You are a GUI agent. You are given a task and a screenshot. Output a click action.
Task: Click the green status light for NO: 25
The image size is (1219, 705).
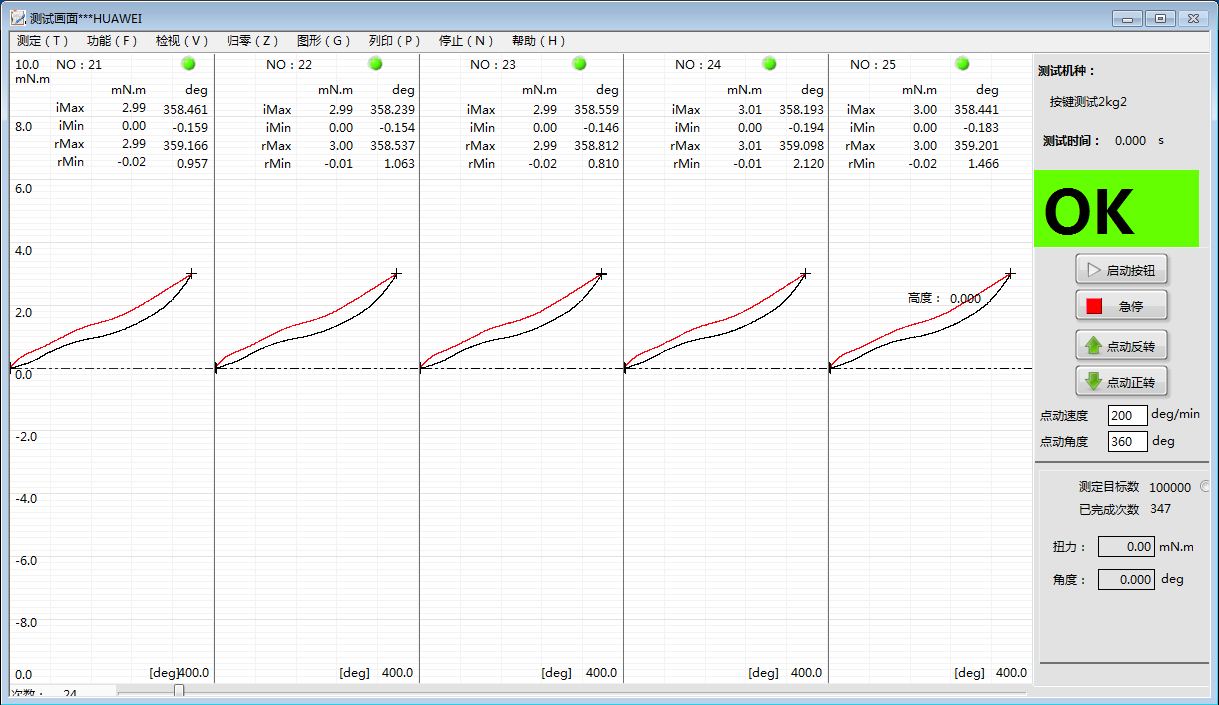[x=962, y=64]
